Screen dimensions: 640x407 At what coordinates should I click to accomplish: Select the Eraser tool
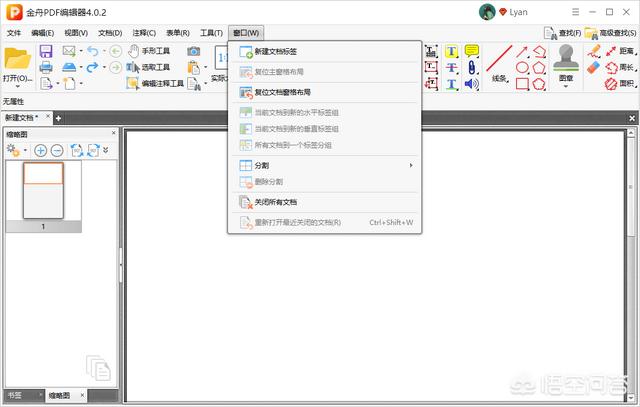tap(593, 67)
